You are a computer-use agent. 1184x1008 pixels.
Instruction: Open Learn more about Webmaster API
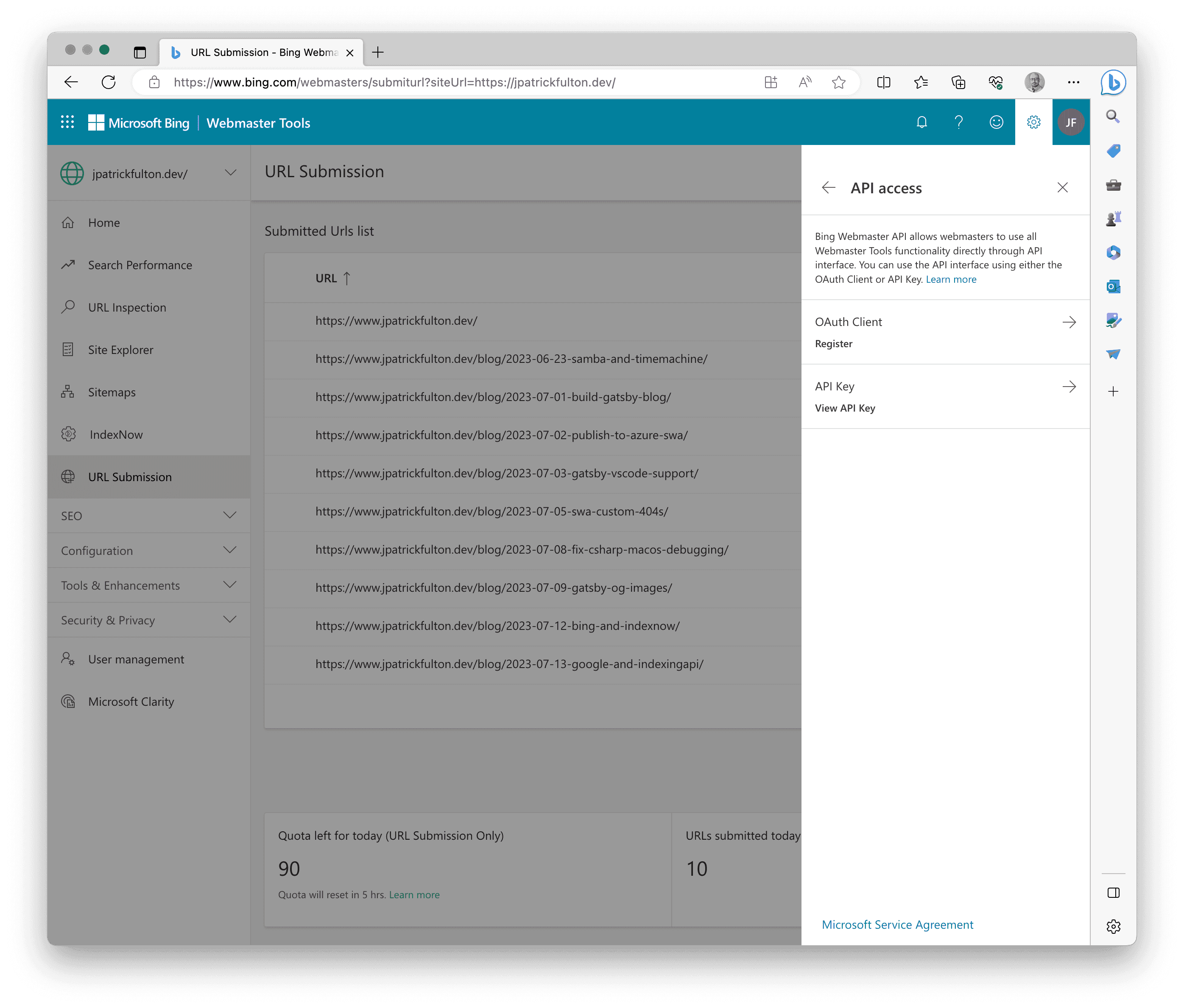[951, 279]
